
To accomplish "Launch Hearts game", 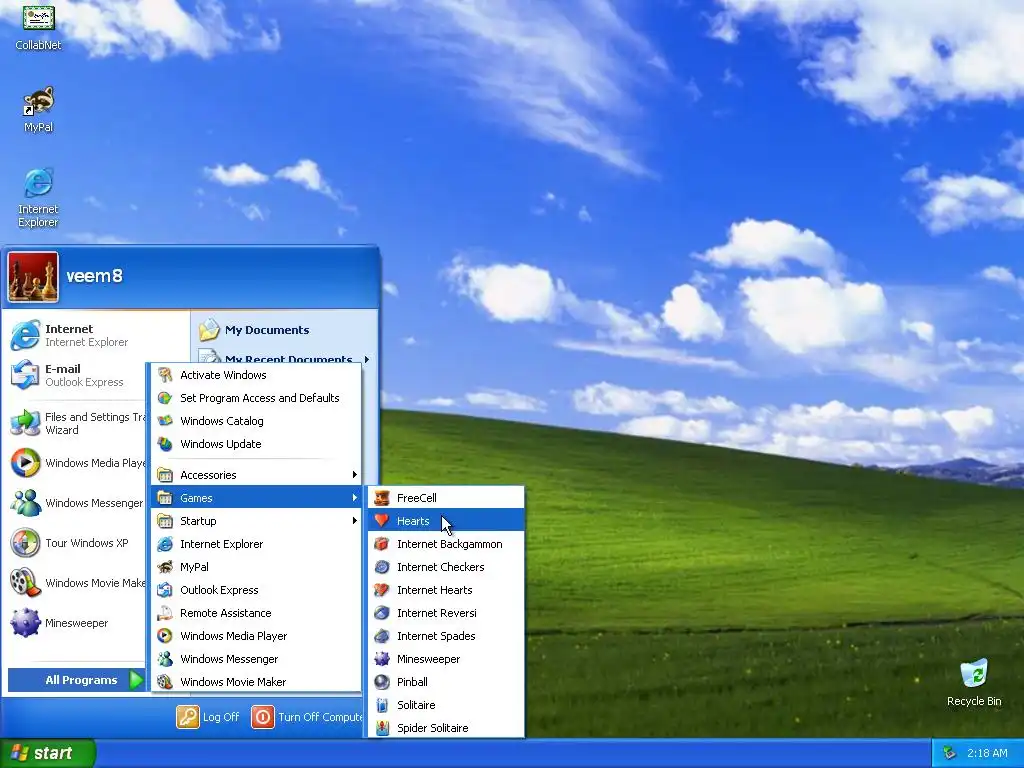I will (x=446, y=520).
